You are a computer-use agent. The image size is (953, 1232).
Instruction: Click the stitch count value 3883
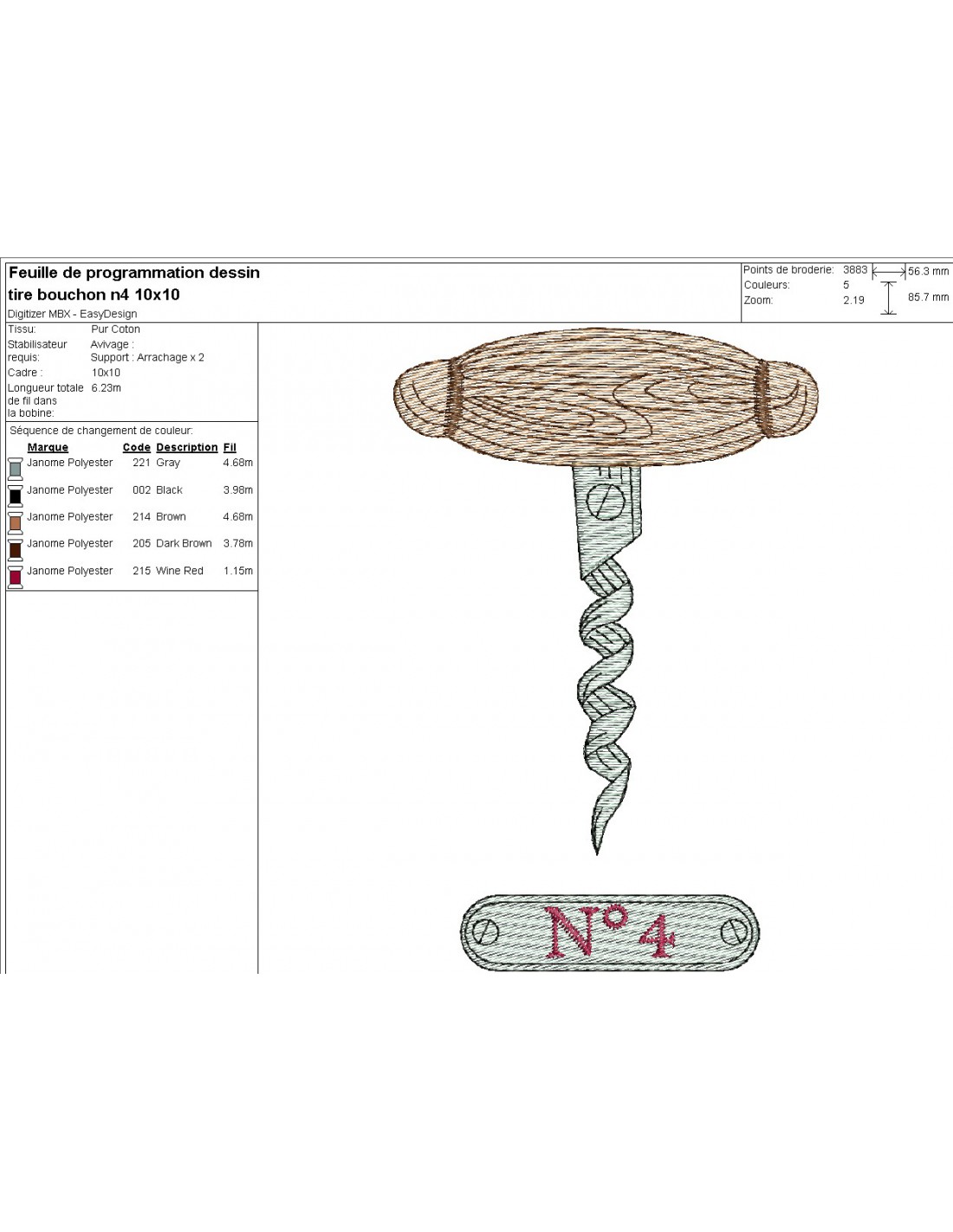854,270
